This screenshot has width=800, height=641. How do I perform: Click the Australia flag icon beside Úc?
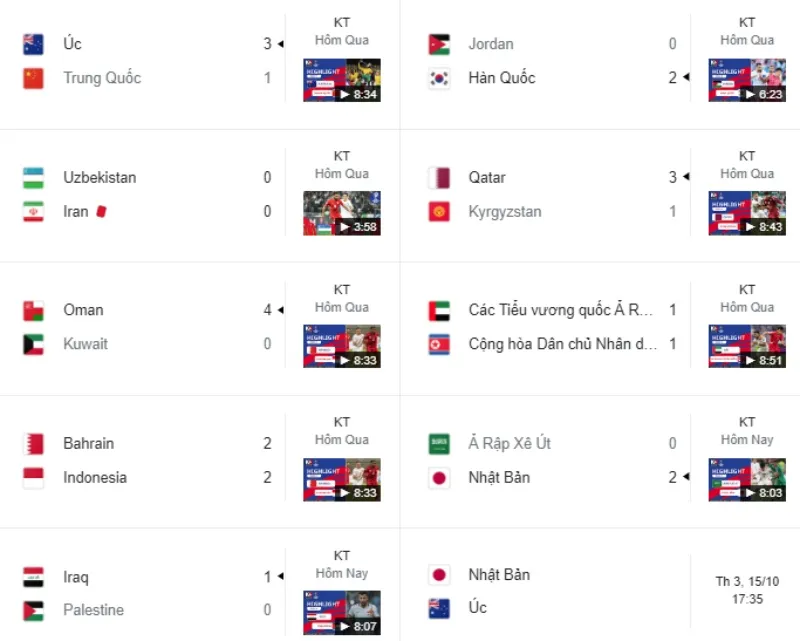click(31, 43)
